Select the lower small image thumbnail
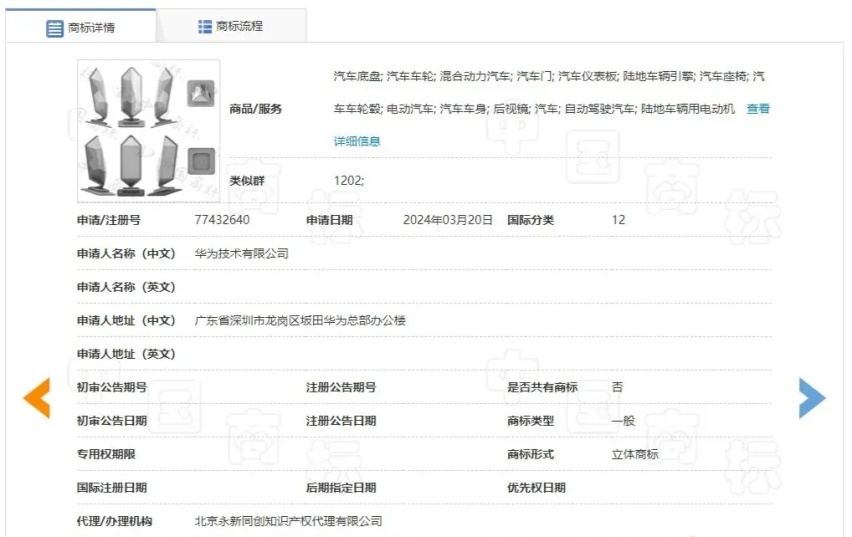The width and height of the screenshot is (852, 537). point(201,161)
